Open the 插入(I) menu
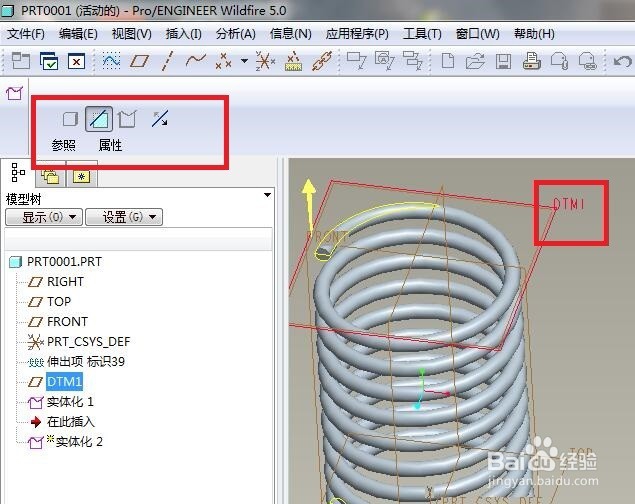The height and width of the screenshot is (504, 635). click(183, 34)
